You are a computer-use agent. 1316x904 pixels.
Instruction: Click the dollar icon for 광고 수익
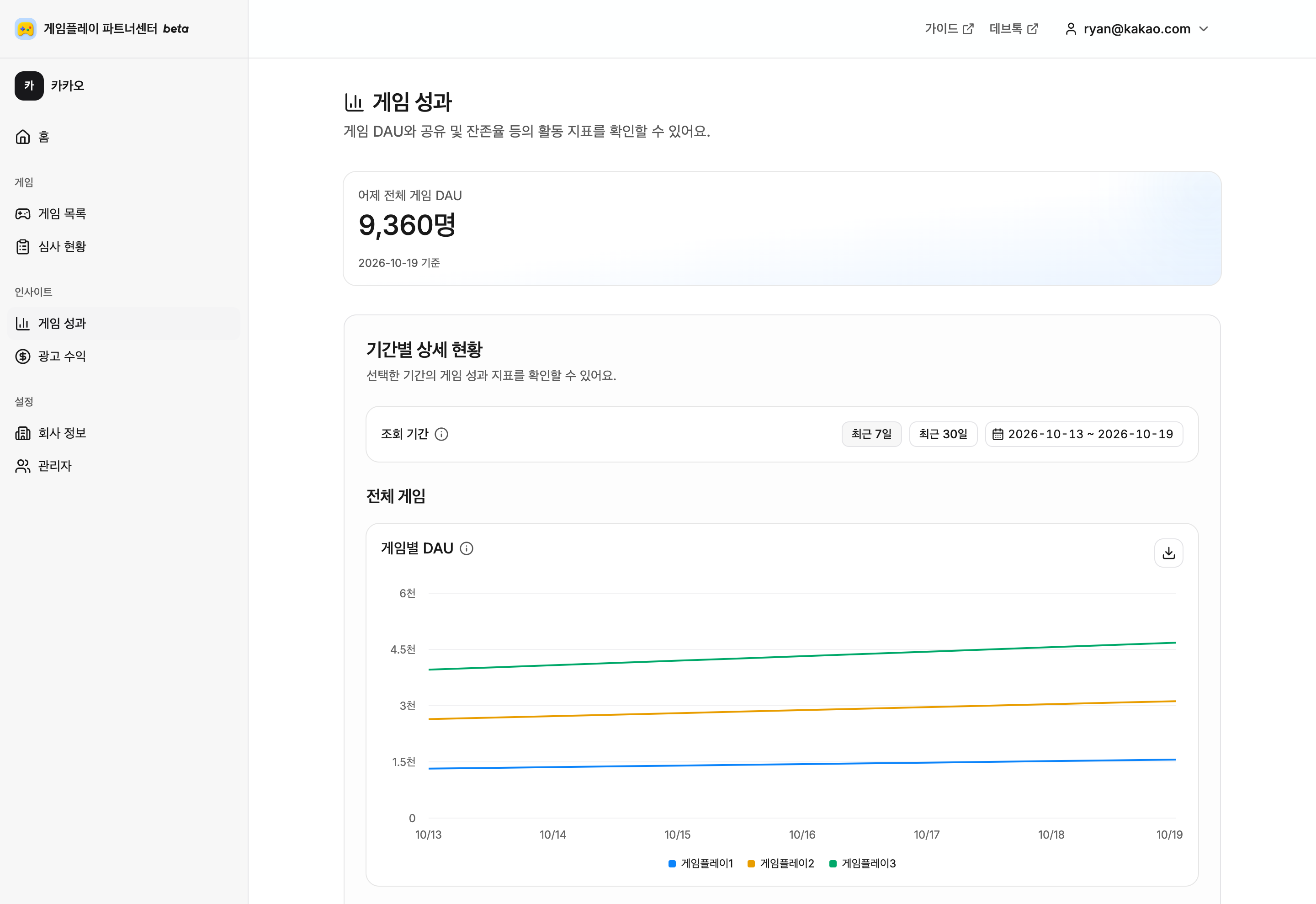click(23, 356)
